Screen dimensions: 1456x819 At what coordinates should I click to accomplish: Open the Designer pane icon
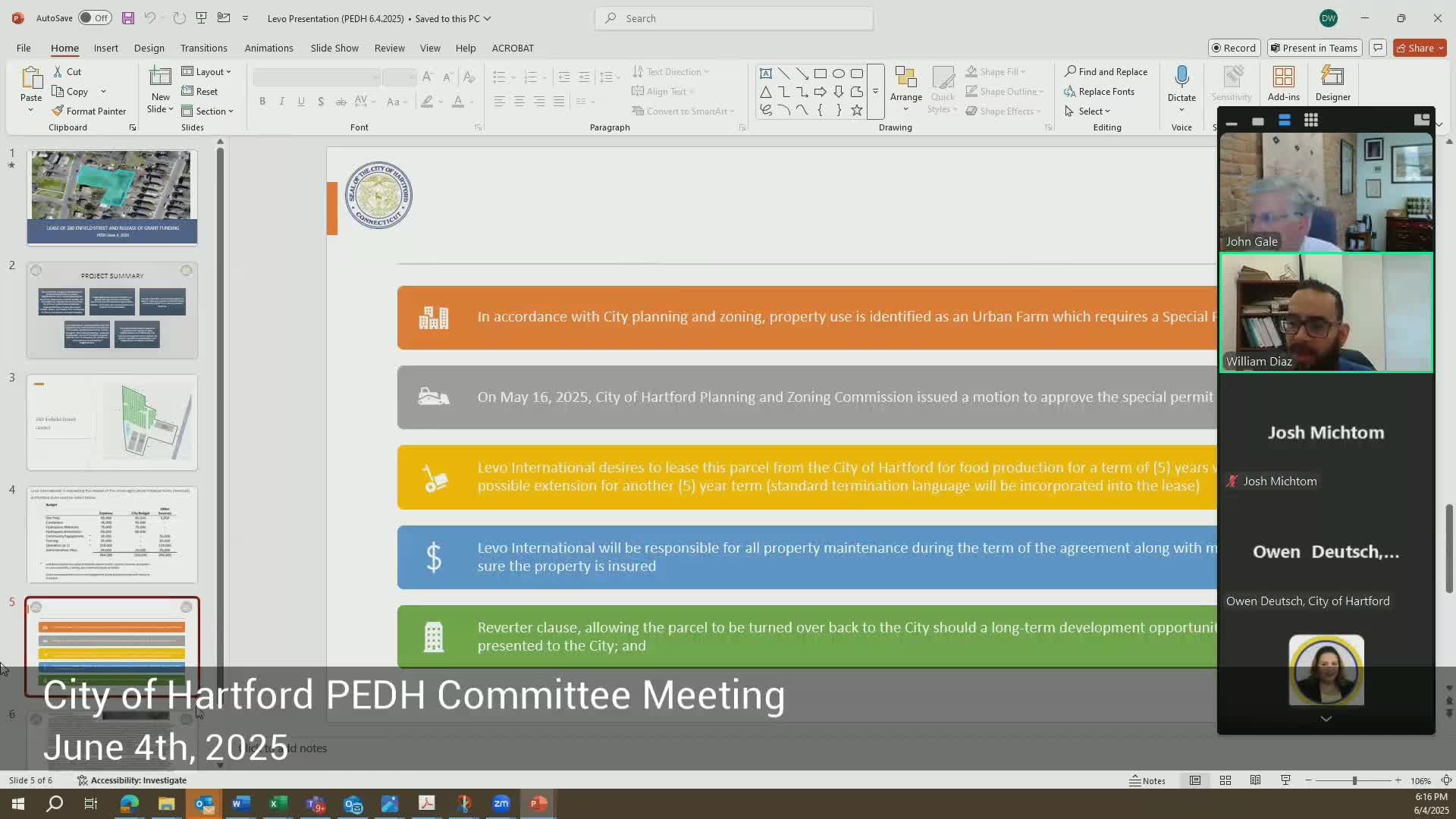1332,77
